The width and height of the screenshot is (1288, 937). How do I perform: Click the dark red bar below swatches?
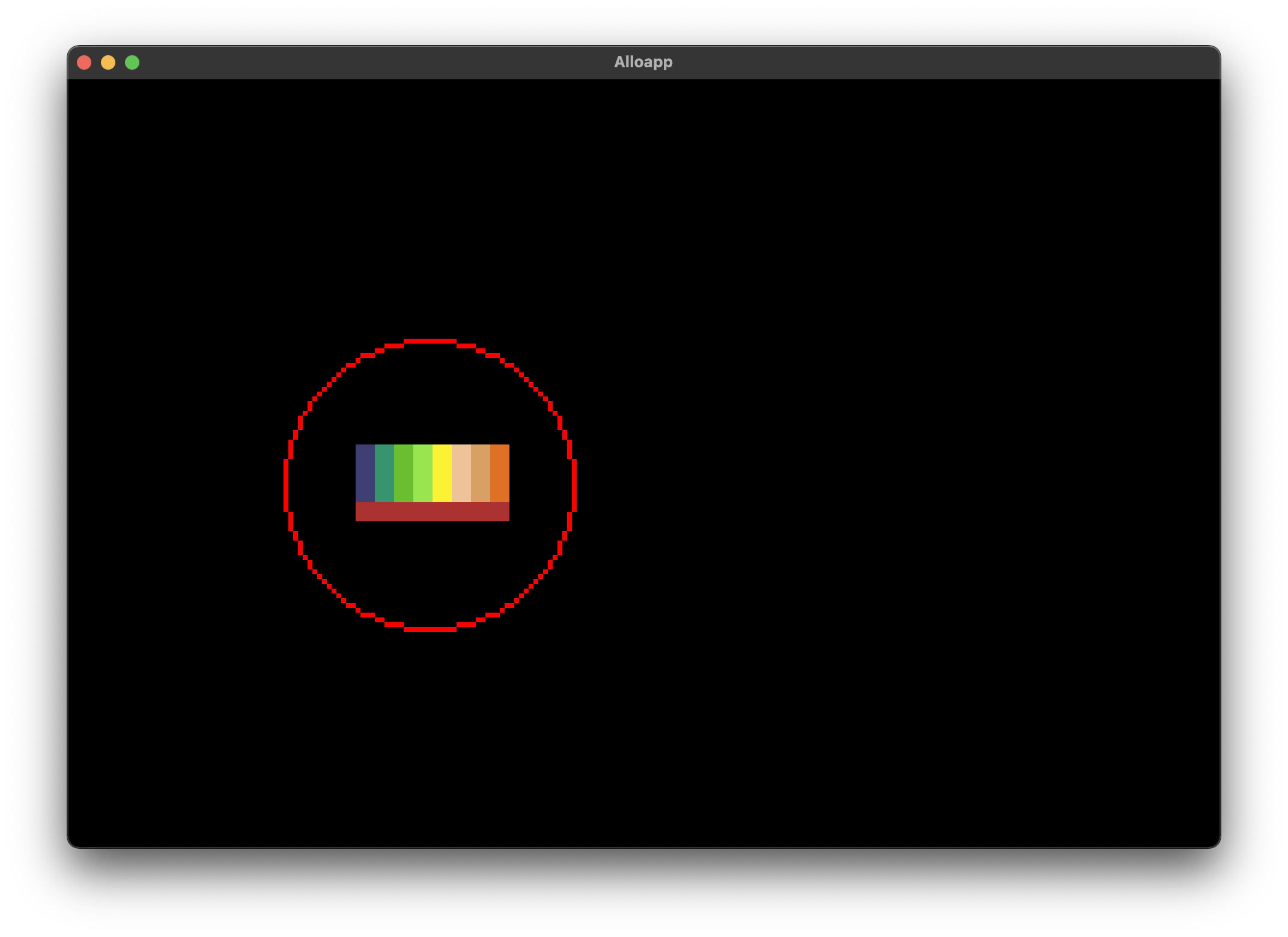pos(433,512)
